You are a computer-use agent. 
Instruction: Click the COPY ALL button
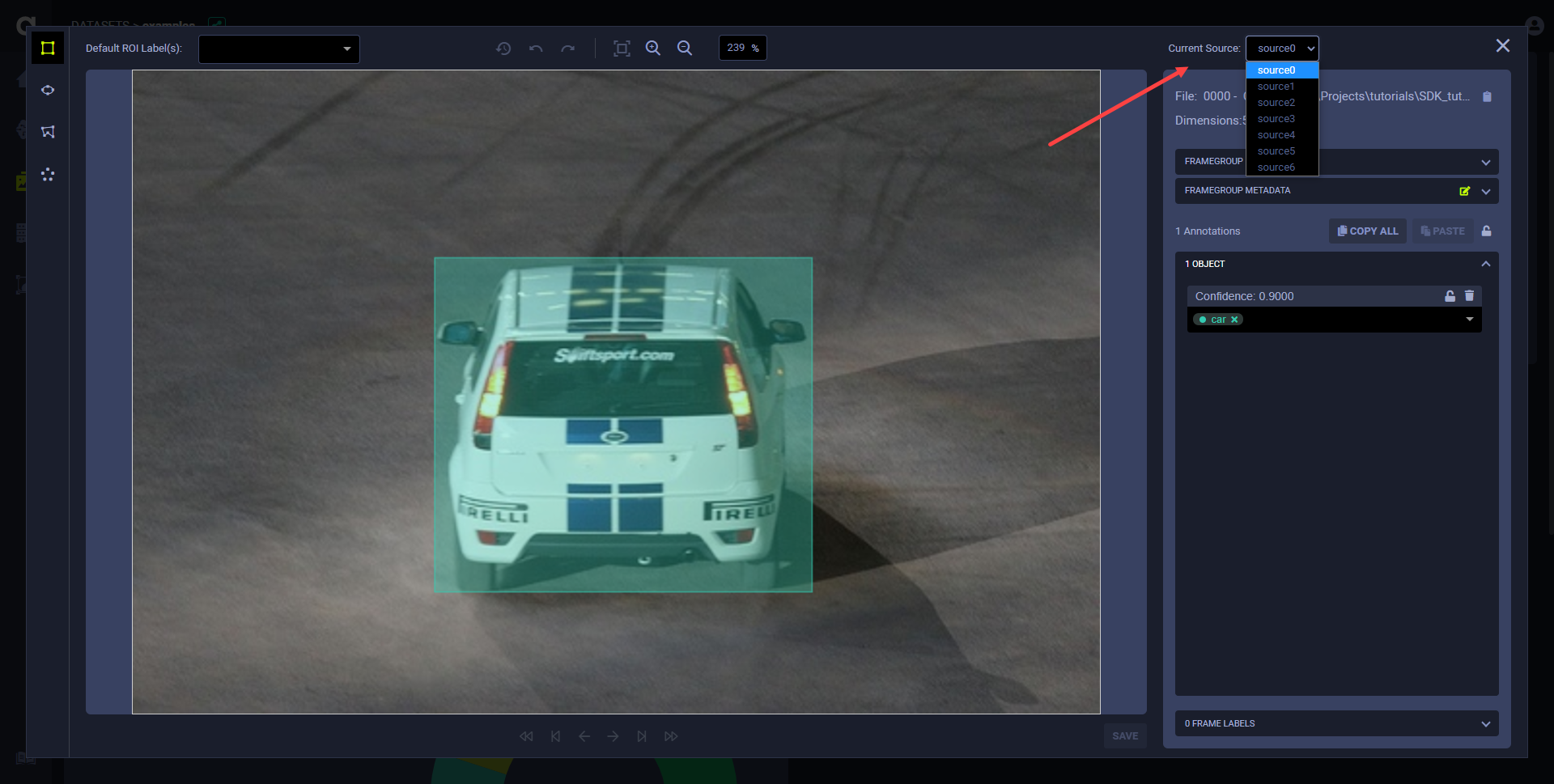pos(1368,231)
